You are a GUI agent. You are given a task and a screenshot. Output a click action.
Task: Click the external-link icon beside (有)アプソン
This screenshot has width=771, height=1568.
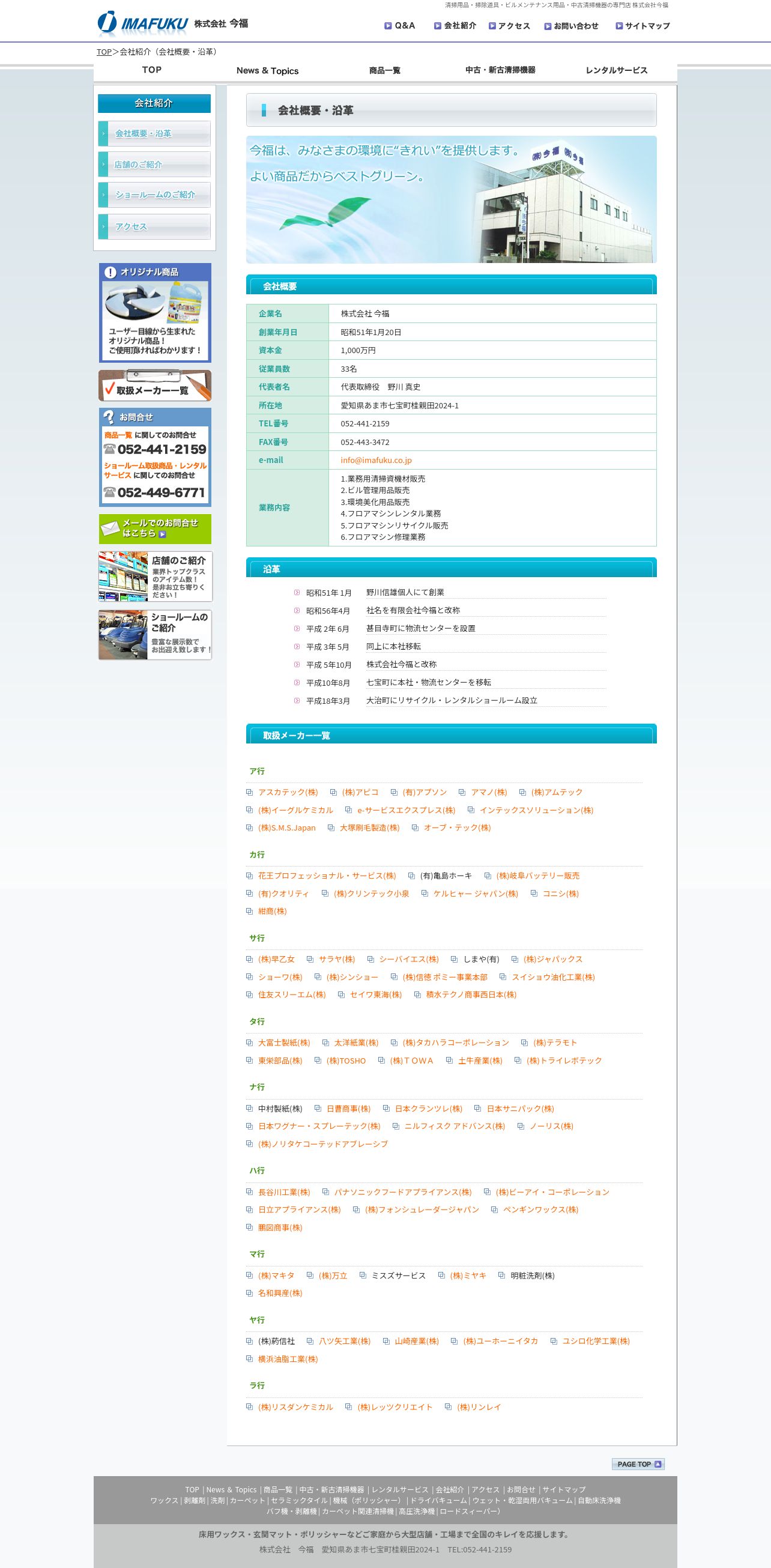(394, 792)
